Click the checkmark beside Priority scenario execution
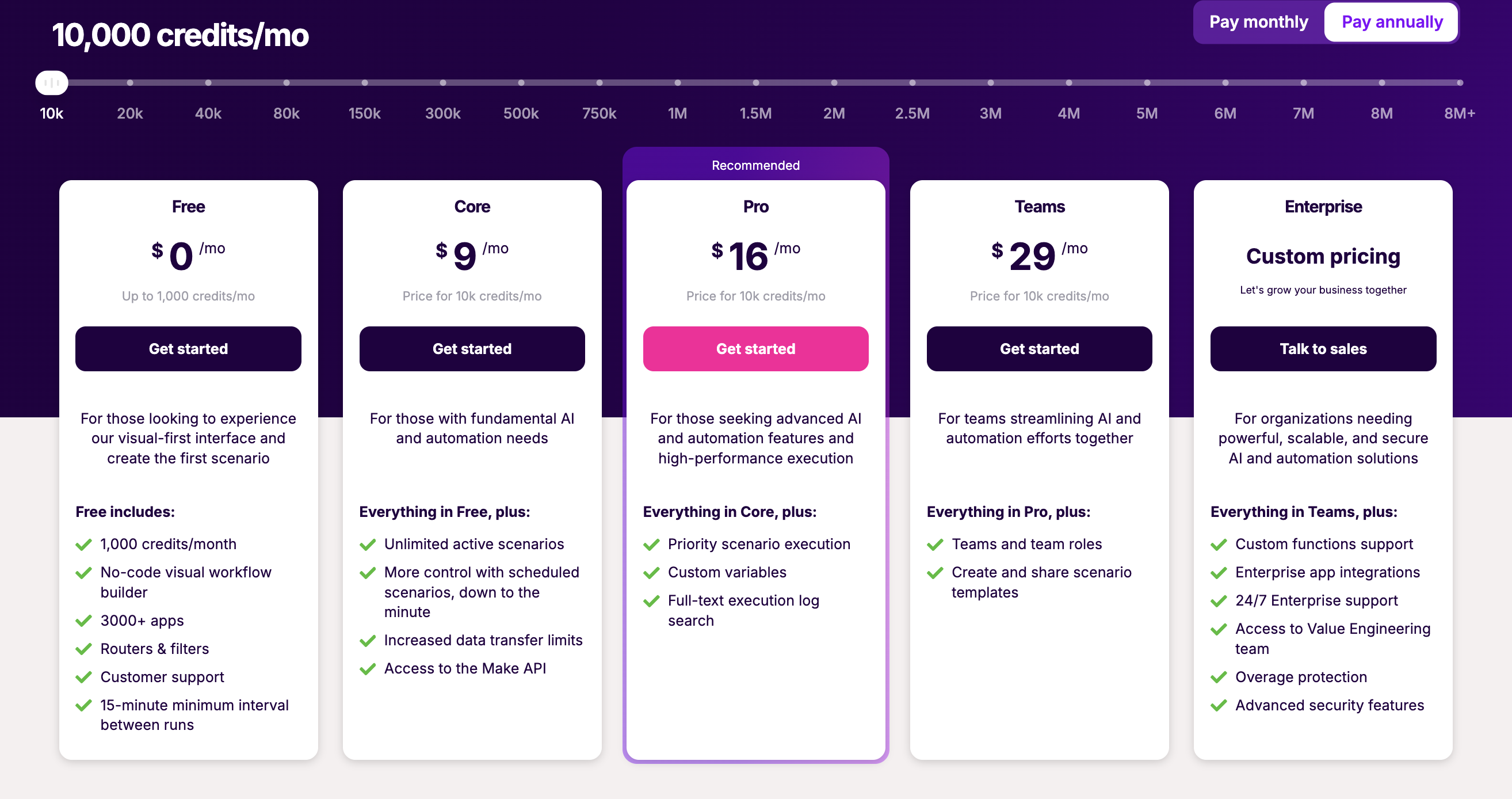 tap(651, 544)
